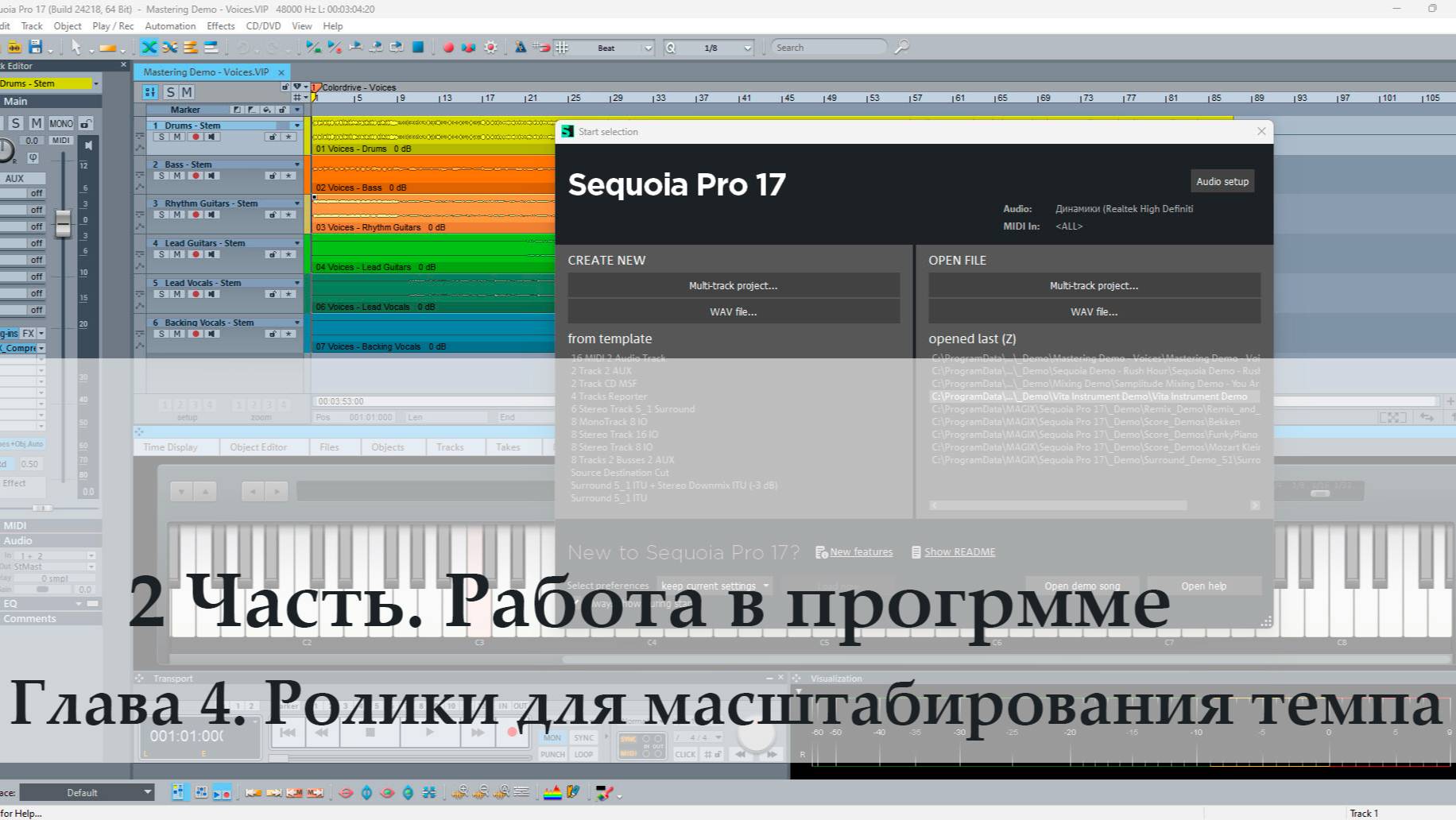The image size is (1456, 820).
Task: Click the Save project icon in toolbar
Action: (35, 48)
